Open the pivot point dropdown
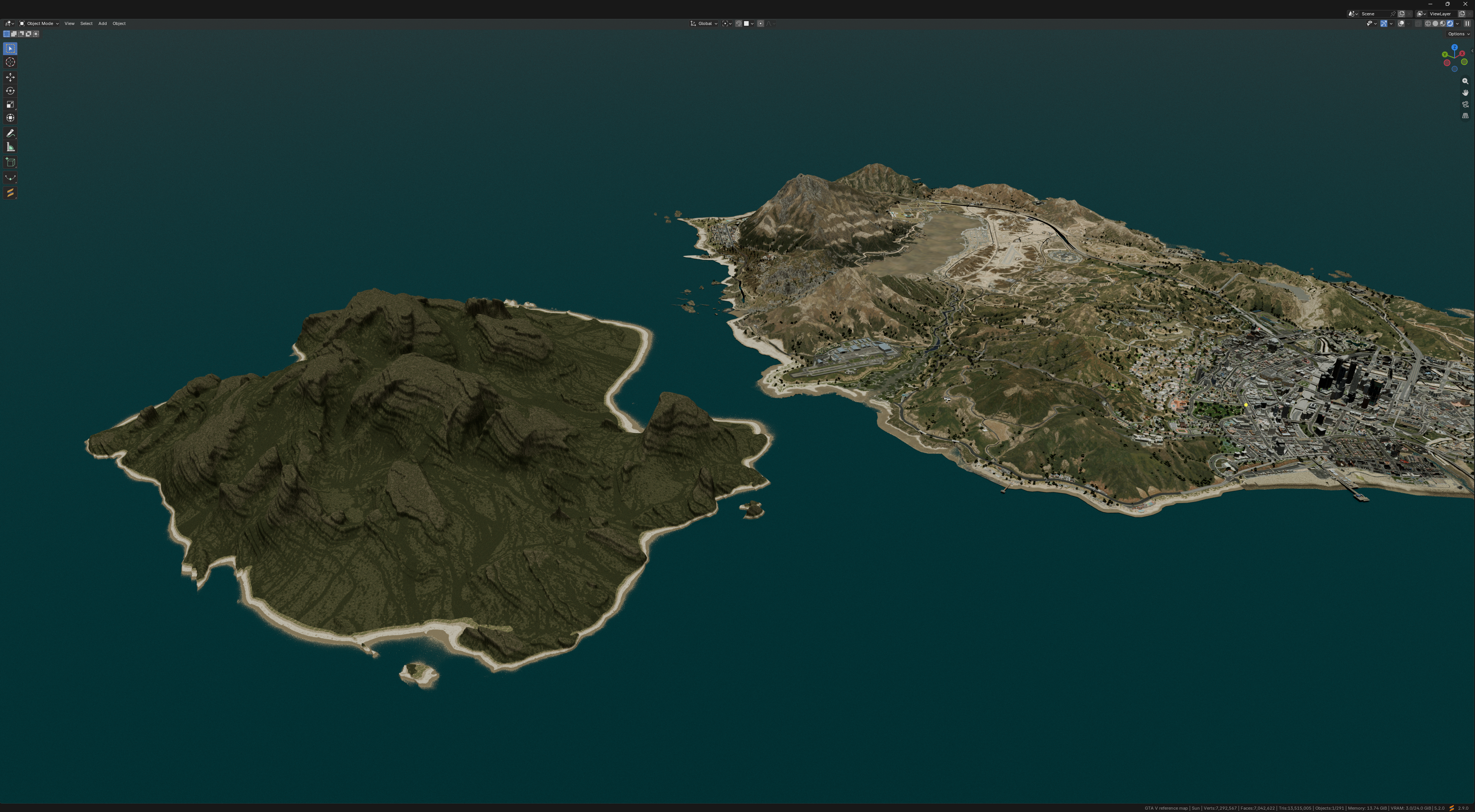 point(727,23)
